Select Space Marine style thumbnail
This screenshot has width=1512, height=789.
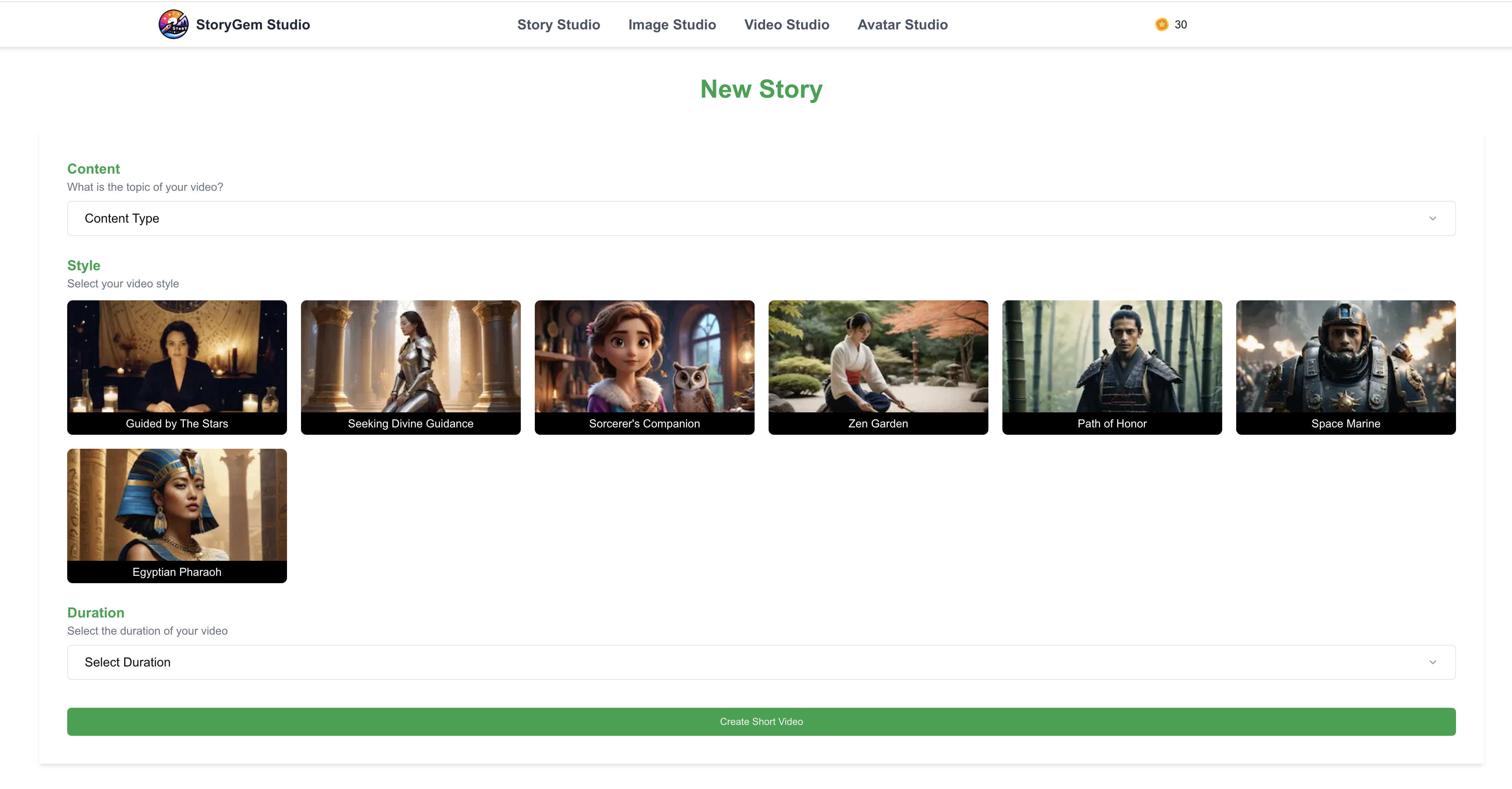1345,367
